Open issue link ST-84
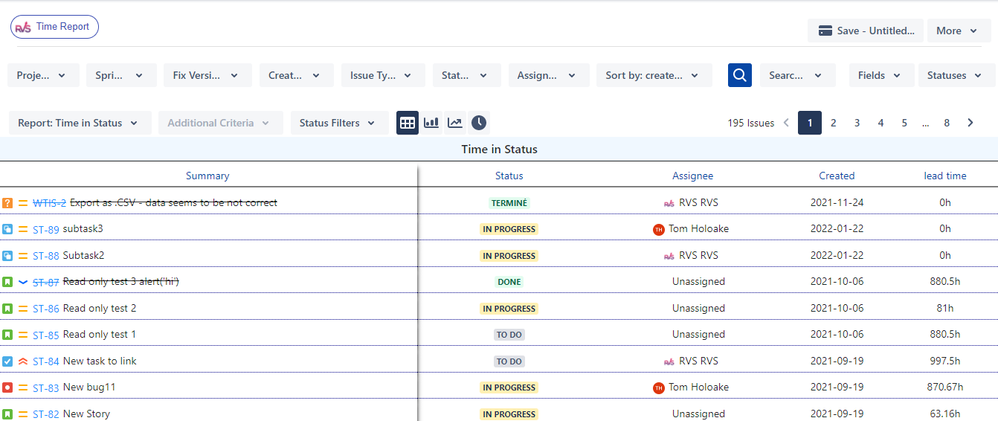Screen dimensions: 998x421 (x=46, y=361)
